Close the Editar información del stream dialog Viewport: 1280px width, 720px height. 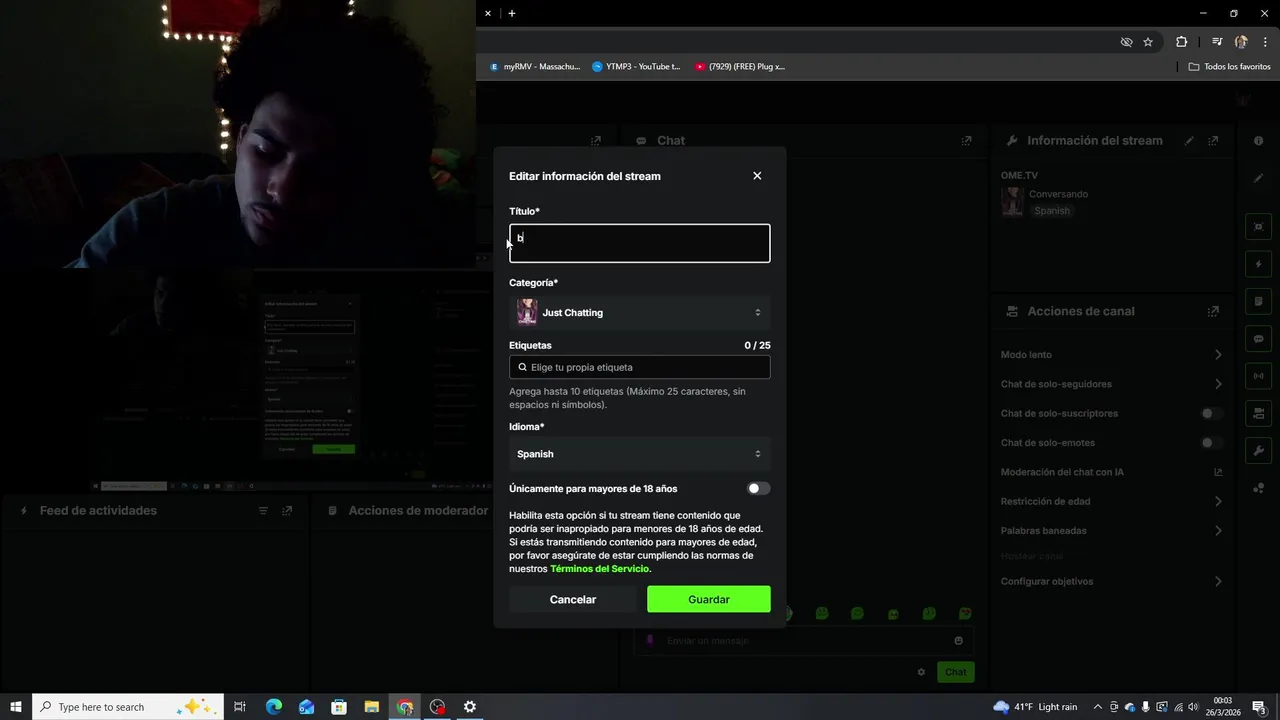pos(757,176)
